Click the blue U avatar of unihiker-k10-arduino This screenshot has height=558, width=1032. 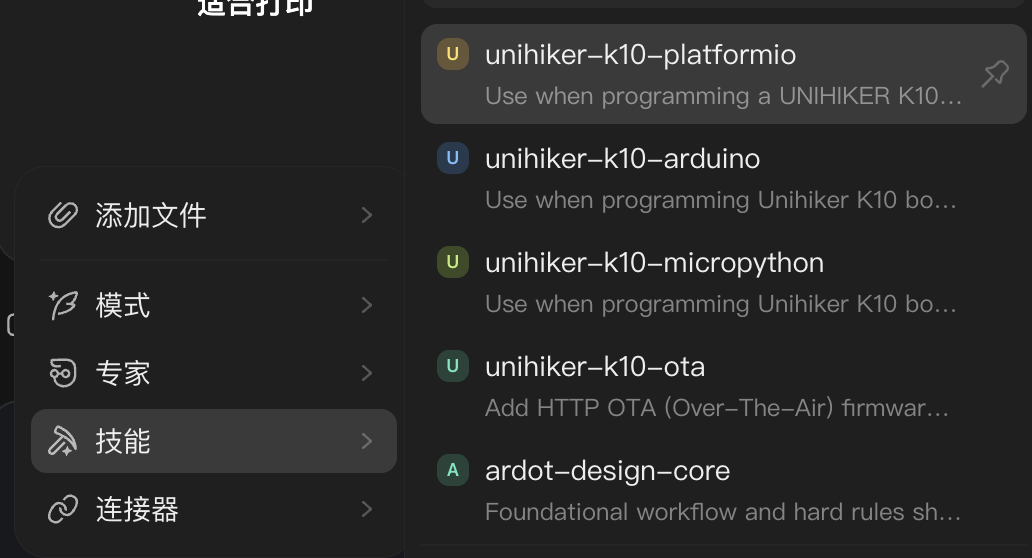tap(453, 158)
